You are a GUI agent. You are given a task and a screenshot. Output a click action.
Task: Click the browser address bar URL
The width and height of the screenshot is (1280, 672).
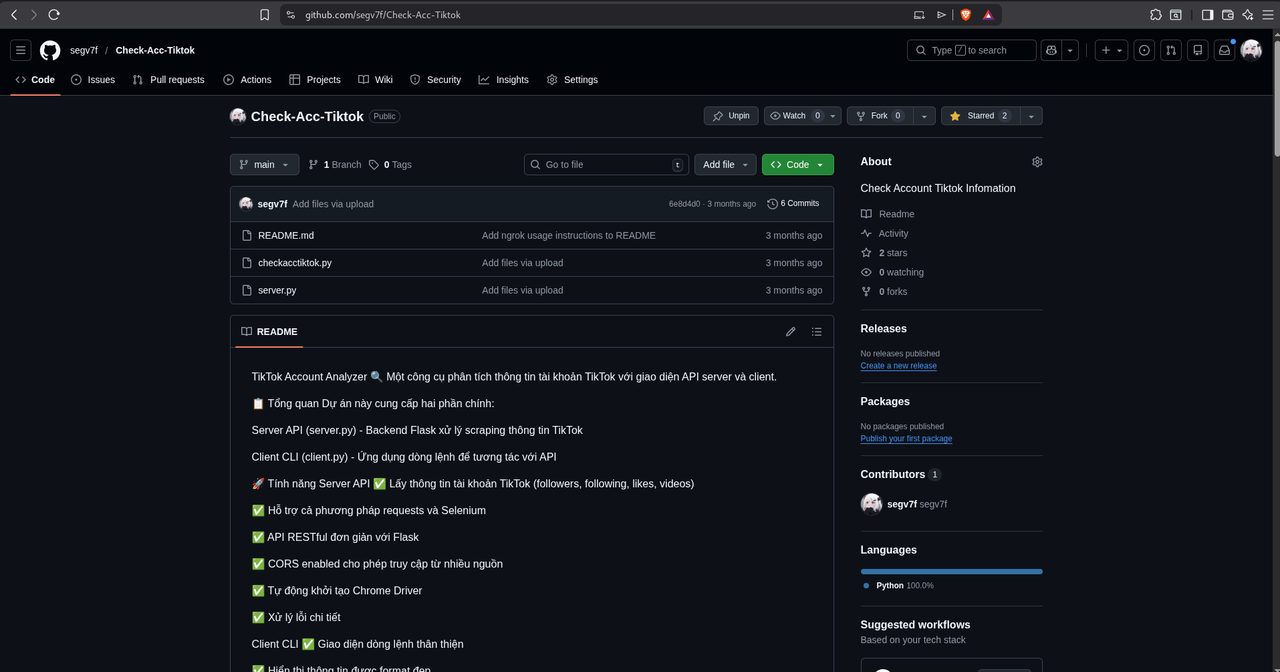pos(383,15)
